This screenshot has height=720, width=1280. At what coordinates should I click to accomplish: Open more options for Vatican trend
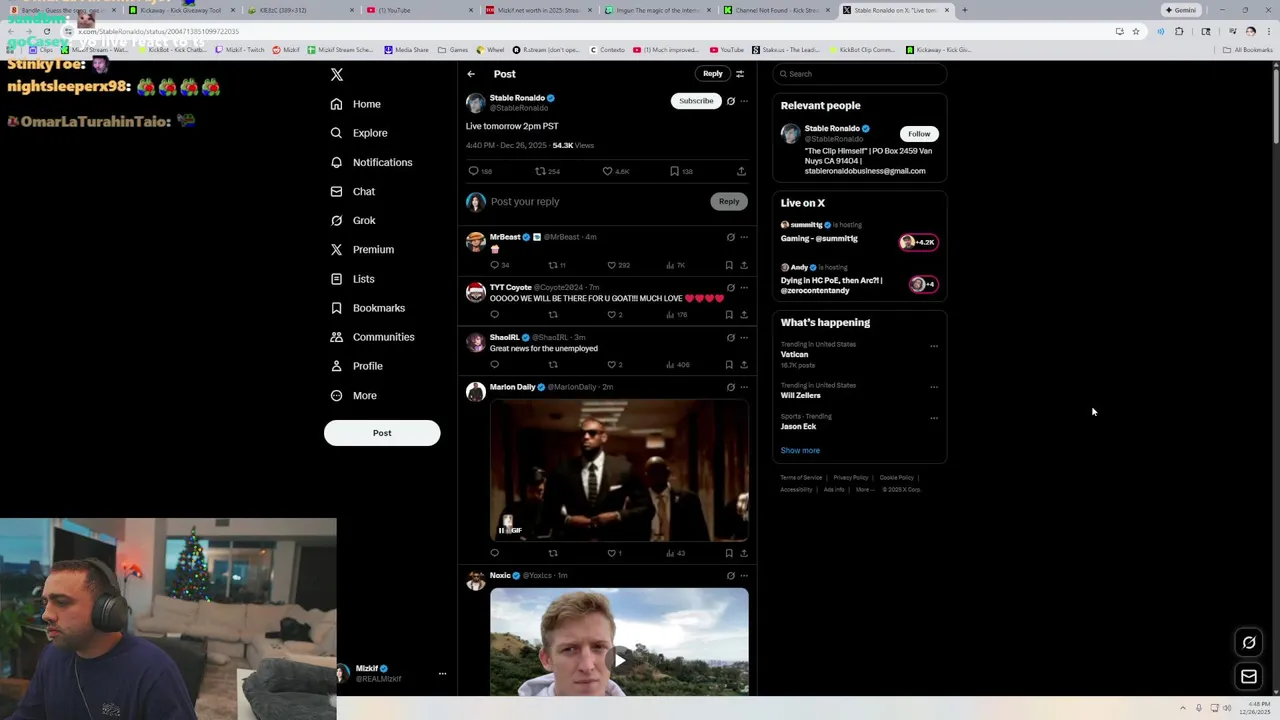pyautogui.click(x=934, y=346)
